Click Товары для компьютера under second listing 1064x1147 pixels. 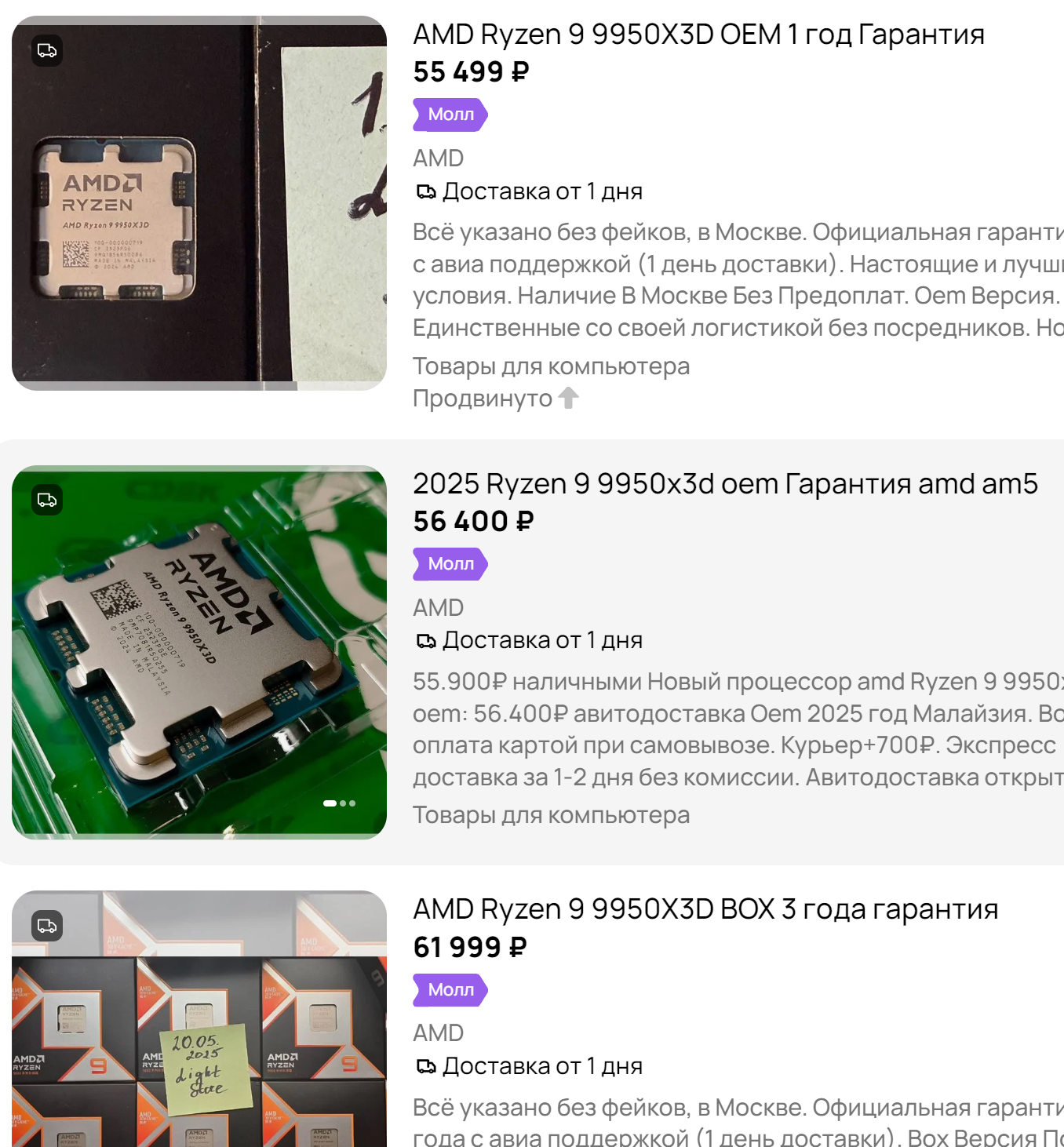pyautogui.click(x=552, y=815)
